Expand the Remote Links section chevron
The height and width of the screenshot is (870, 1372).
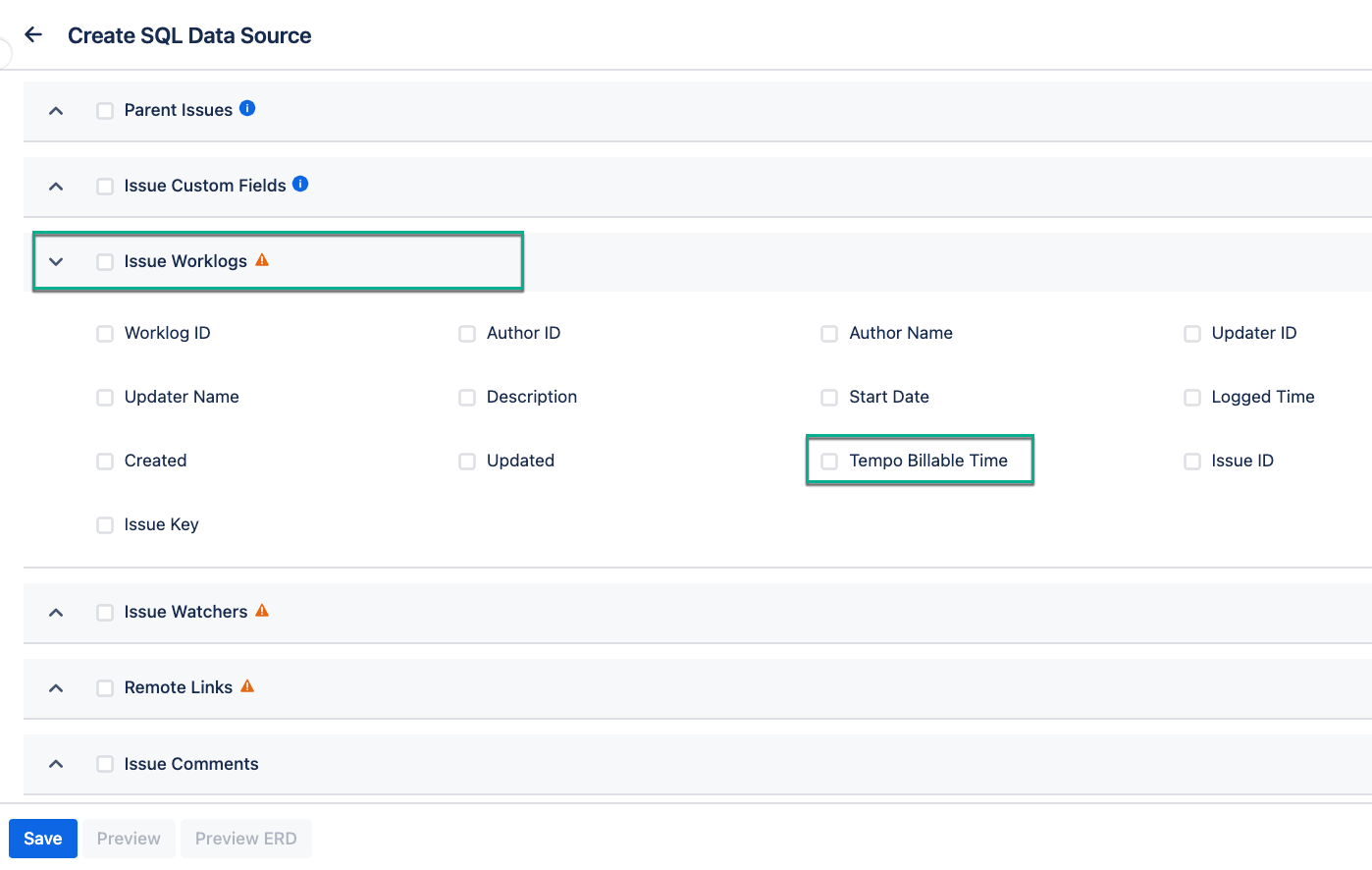56,688
